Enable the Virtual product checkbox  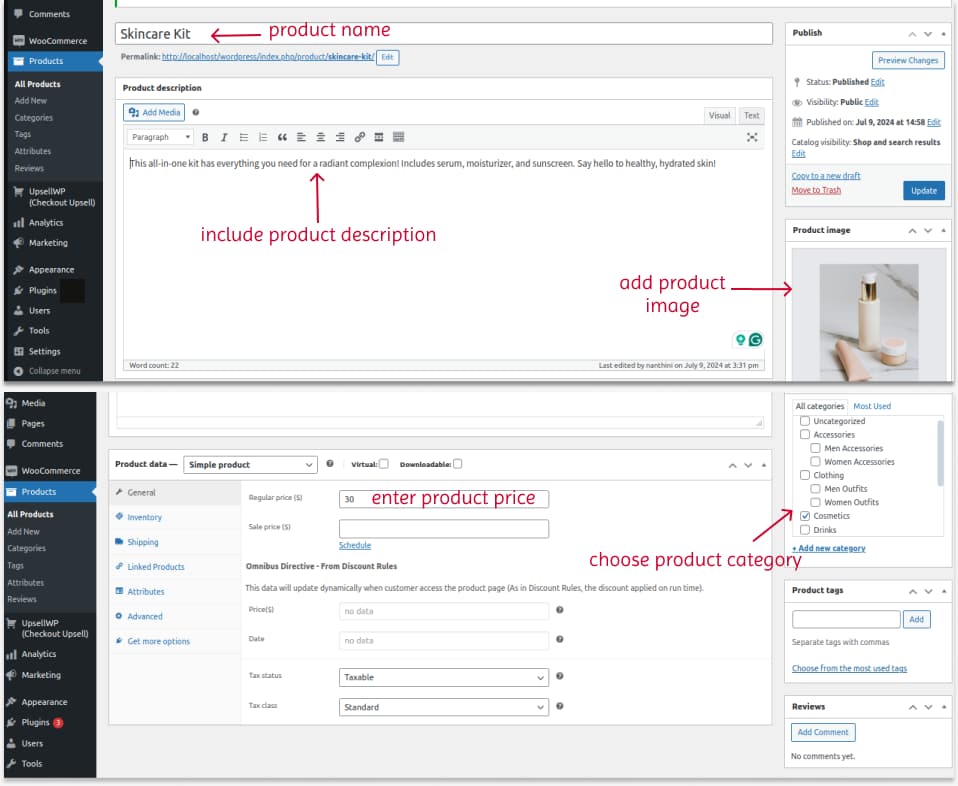pos(384,464)
